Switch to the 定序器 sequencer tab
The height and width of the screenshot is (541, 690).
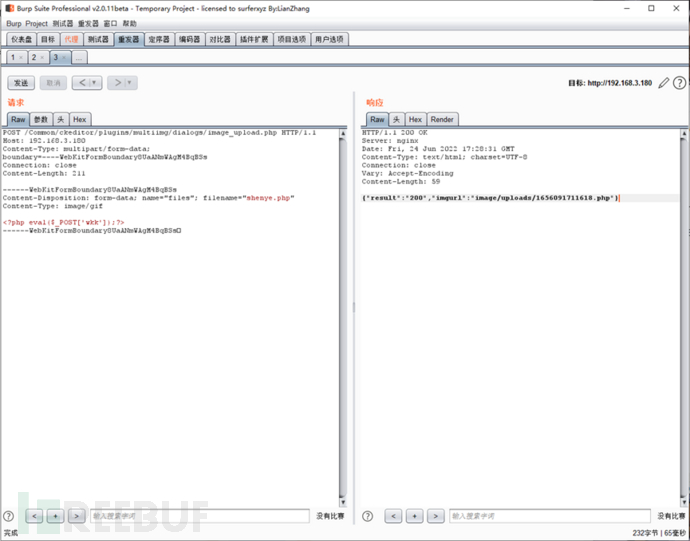tap(159, 40)
